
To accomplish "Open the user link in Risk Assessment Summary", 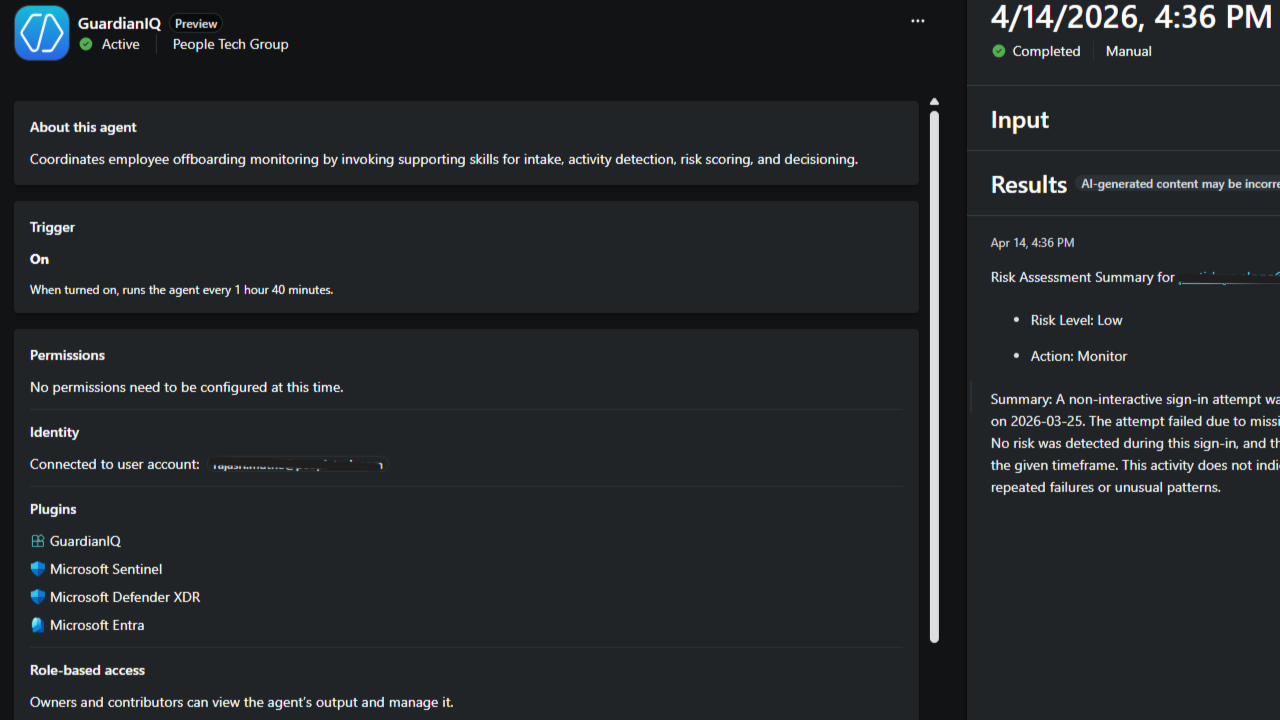I will pos(1229,277).
